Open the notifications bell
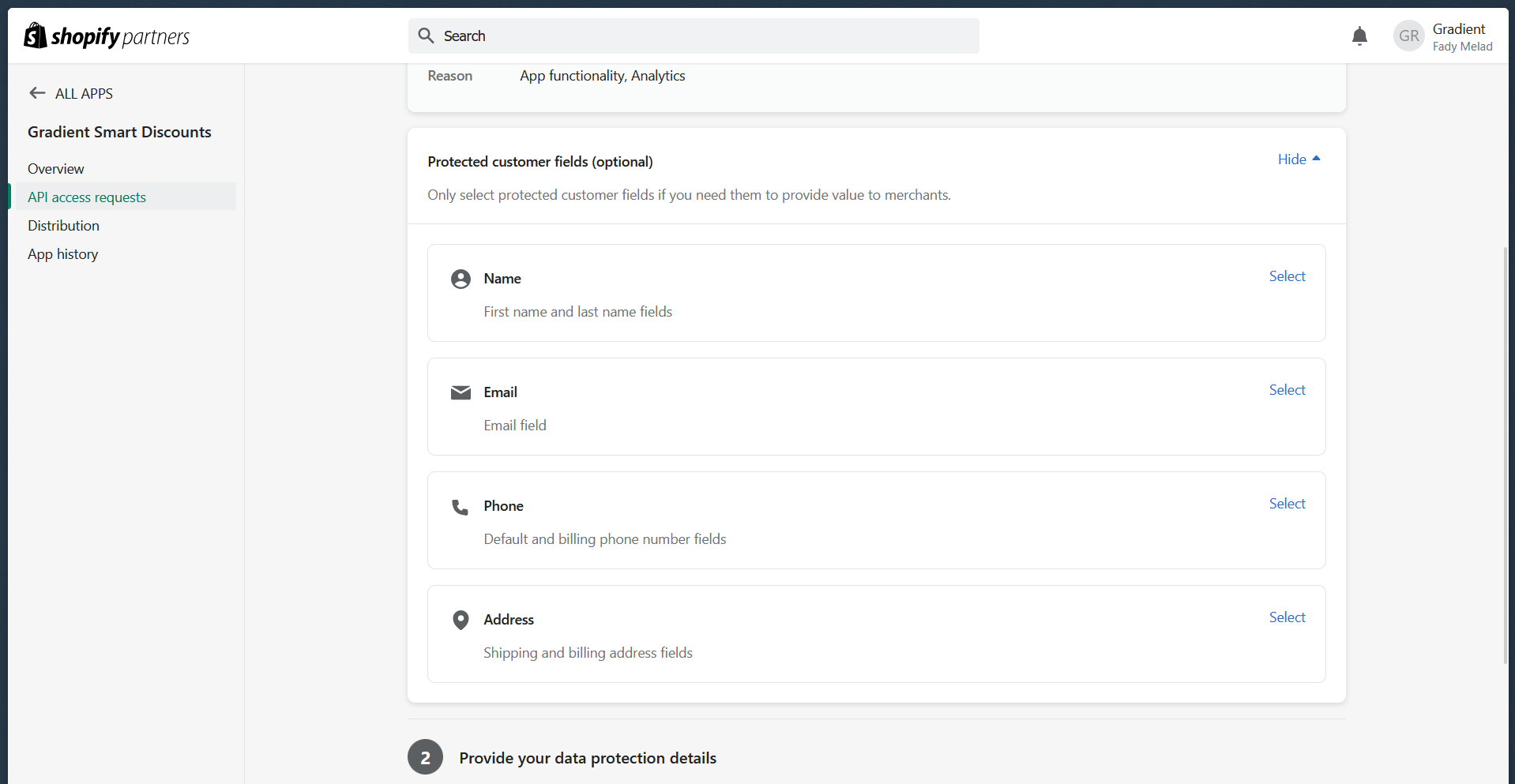1515x784 pixels. [x=1359, y=36]
